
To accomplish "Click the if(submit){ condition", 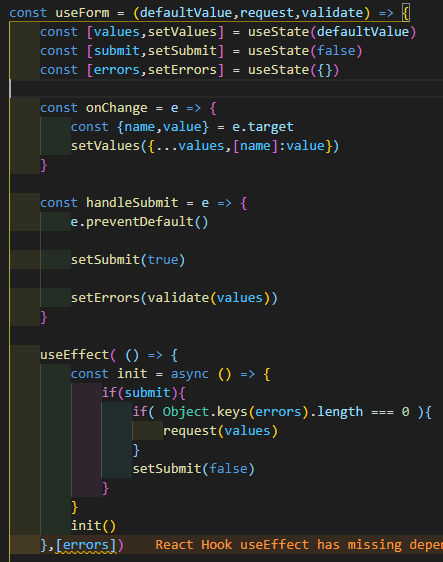I will [x=143, y=393].
